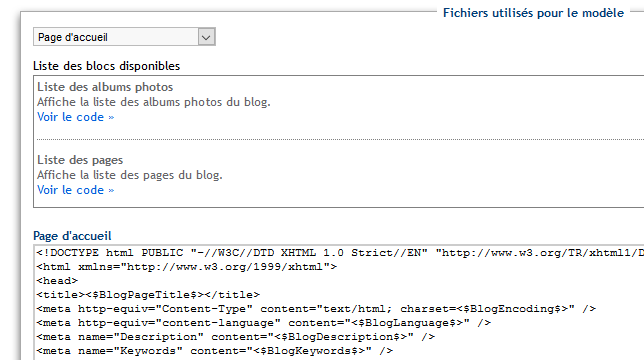
Task: Click the dropdown chevron arrow of file selector
Action: click(x=206, y=37)
